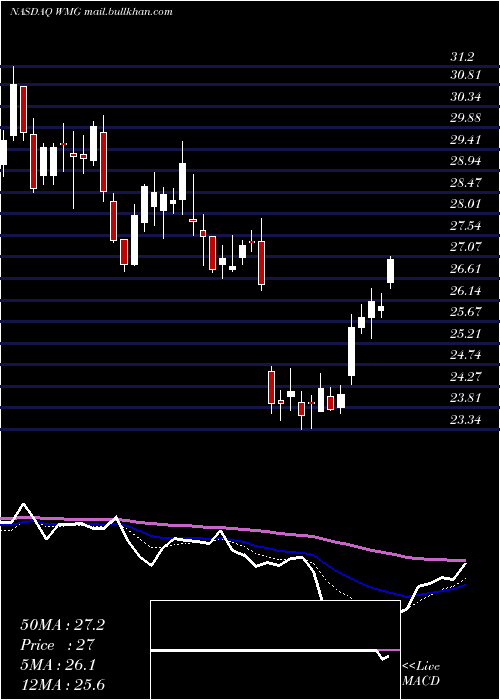This screenshot has width=500, height=700.
Task: Click the 50MA : 27.2 readout
Action: coord(62,625)
